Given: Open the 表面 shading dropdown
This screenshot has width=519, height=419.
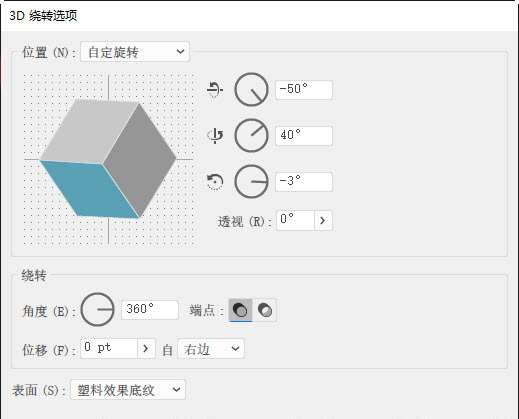Looking at the screenshot, I should click(128, 390).
